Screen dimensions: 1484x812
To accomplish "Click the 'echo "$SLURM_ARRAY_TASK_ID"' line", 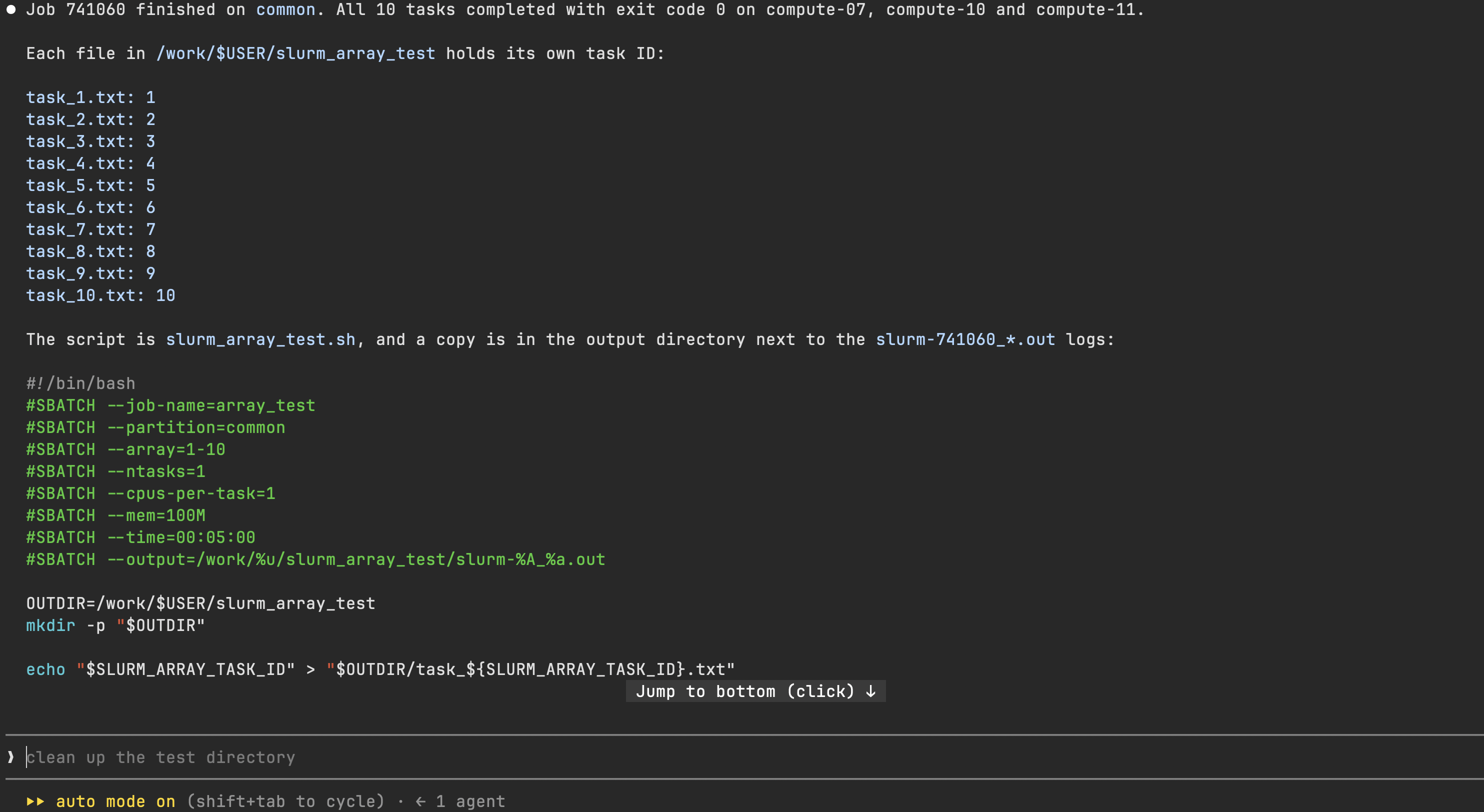I will tap(380, 669).
